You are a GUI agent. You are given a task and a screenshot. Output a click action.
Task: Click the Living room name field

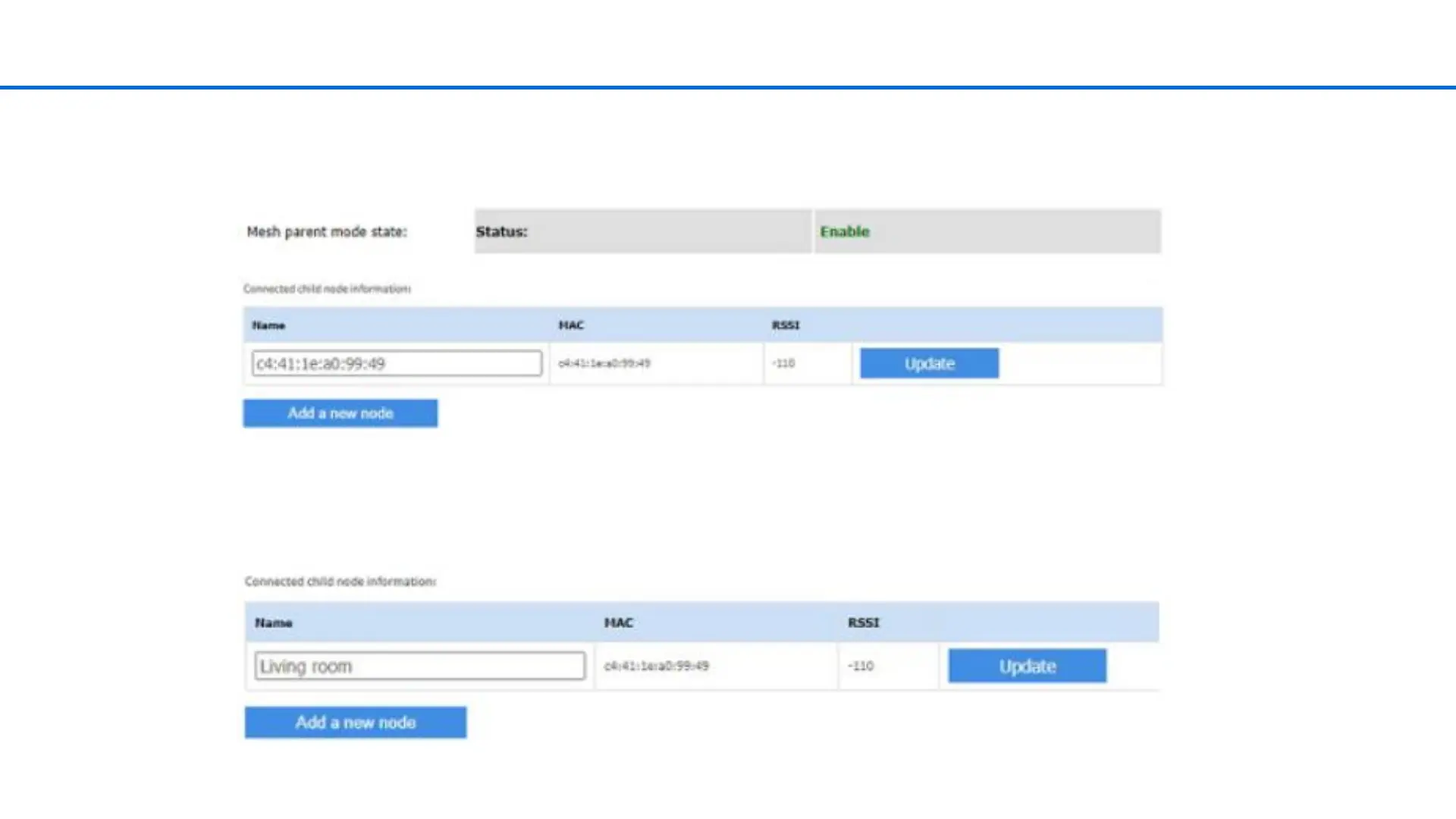(x=419, y=666)
